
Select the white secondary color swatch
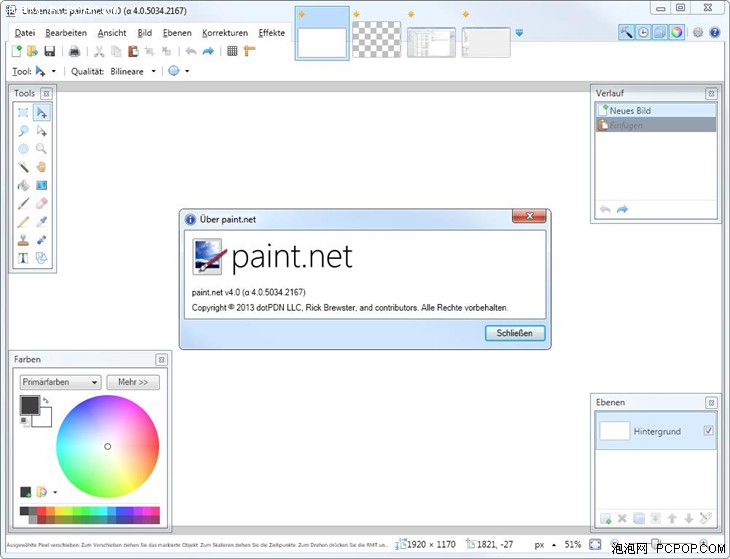click(44, 419)
